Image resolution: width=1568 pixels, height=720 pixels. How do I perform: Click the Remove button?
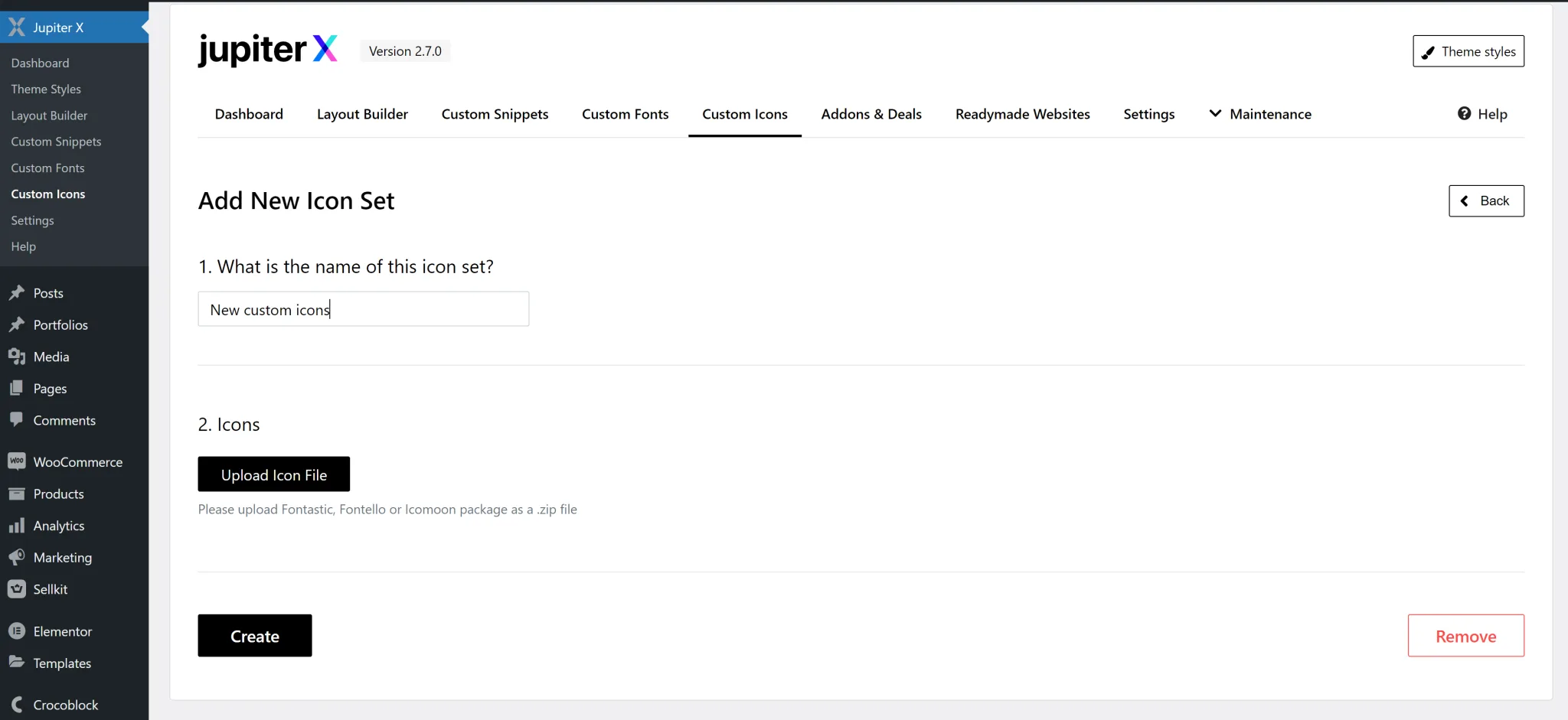point(1465,636)
